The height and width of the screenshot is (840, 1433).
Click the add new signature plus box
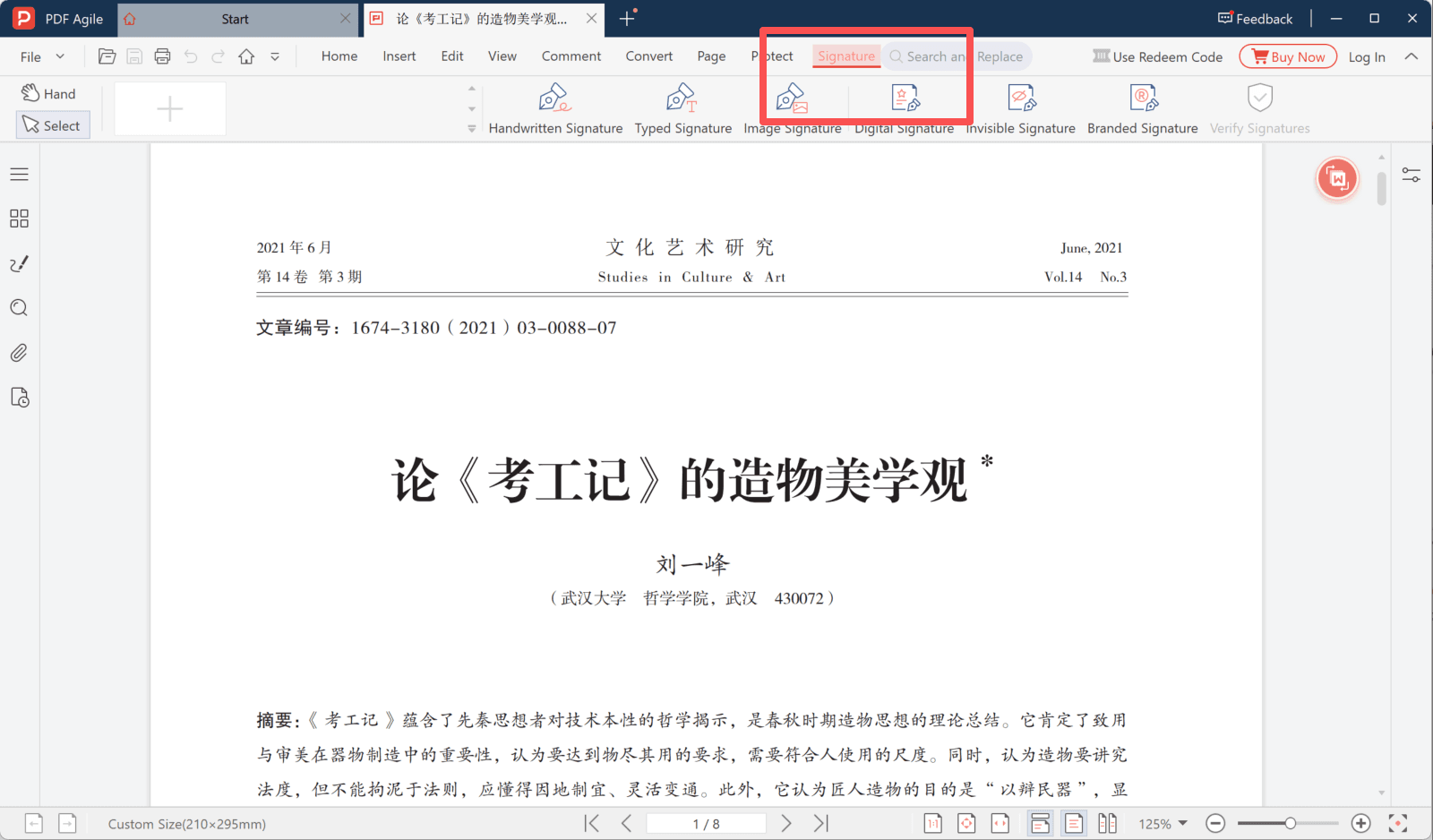click(170, 109)
